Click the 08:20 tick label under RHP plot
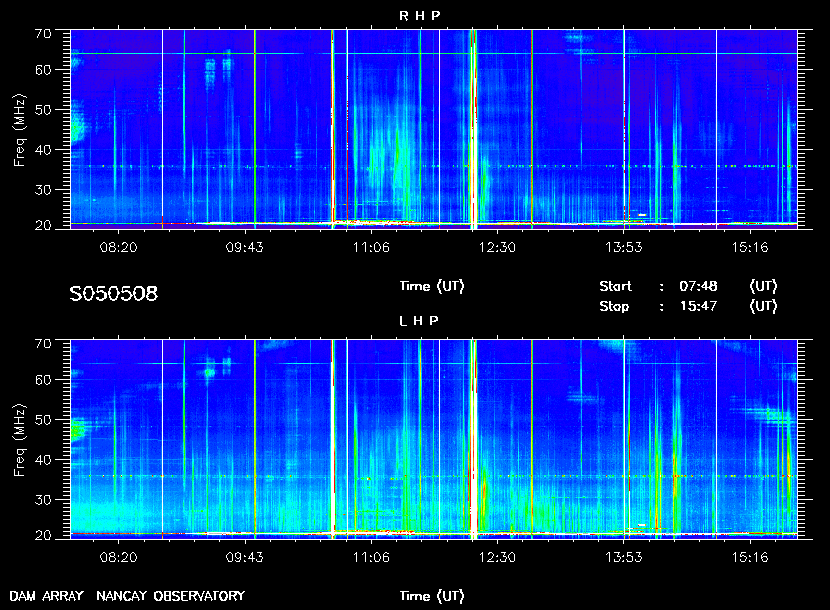The width and height of the screenshot is (830, 610). (x=118, y=247)
